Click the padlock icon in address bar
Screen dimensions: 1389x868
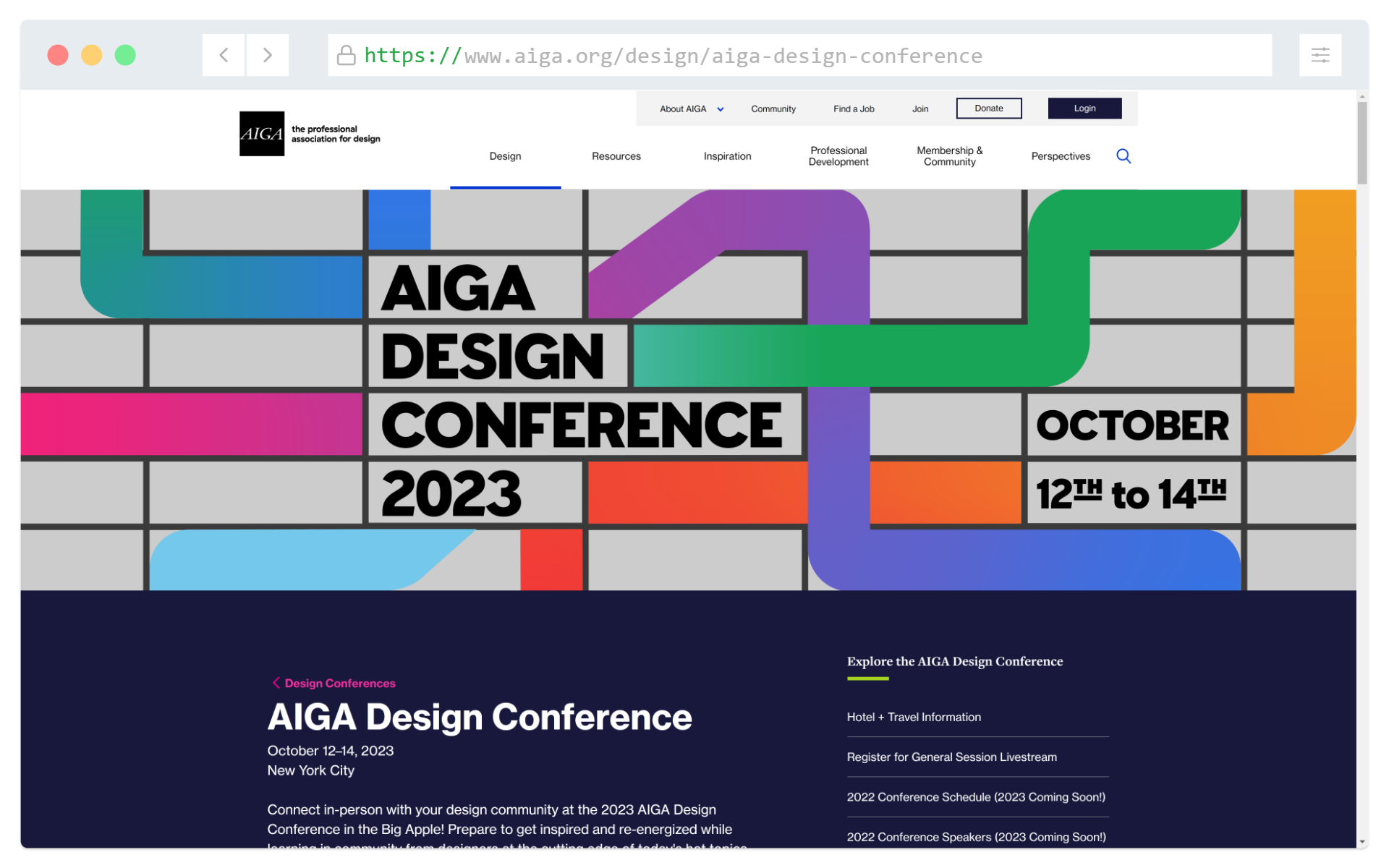click(x=347, y=55)
